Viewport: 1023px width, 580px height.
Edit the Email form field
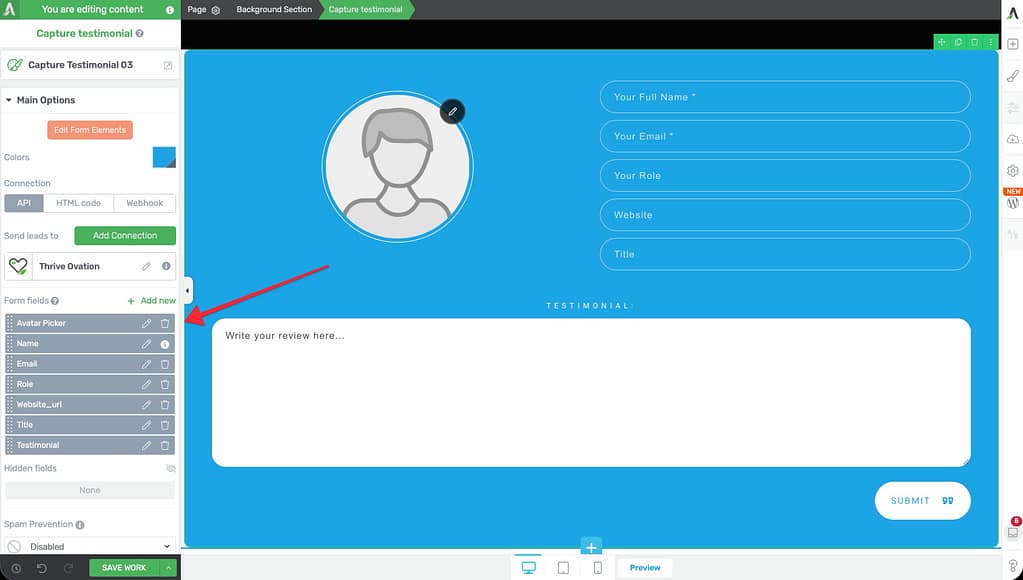click(x=146, y=364)
